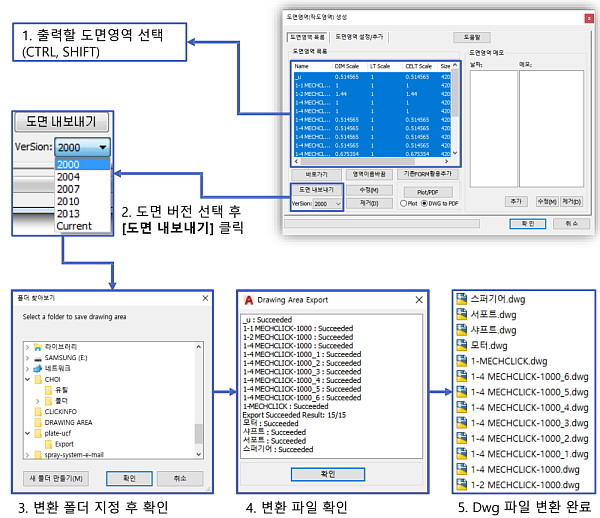Click the CLICKINFO folder icon

[x=38, y=412]
